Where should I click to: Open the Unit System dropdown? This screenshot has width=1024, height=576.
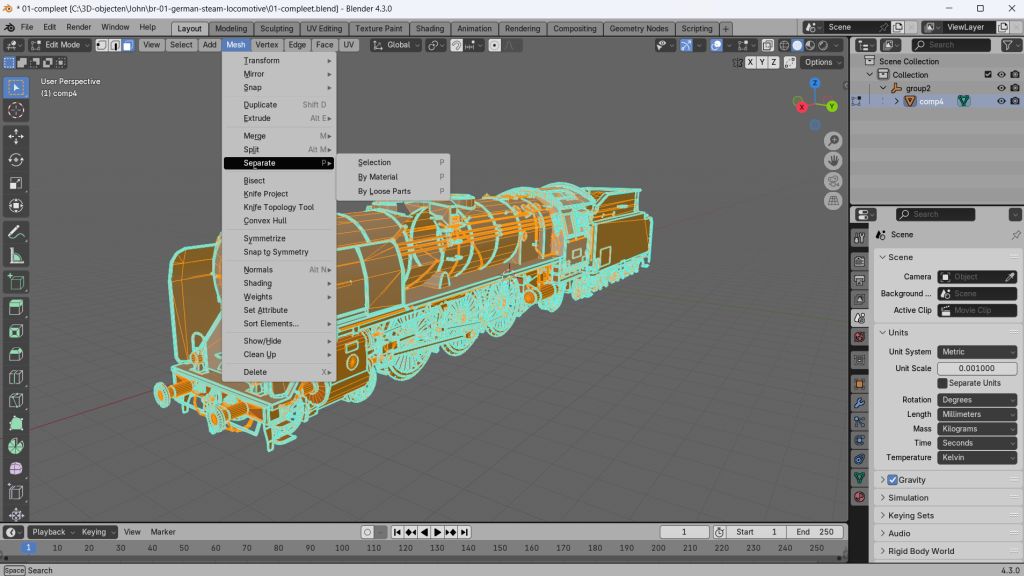coord(977,352)
